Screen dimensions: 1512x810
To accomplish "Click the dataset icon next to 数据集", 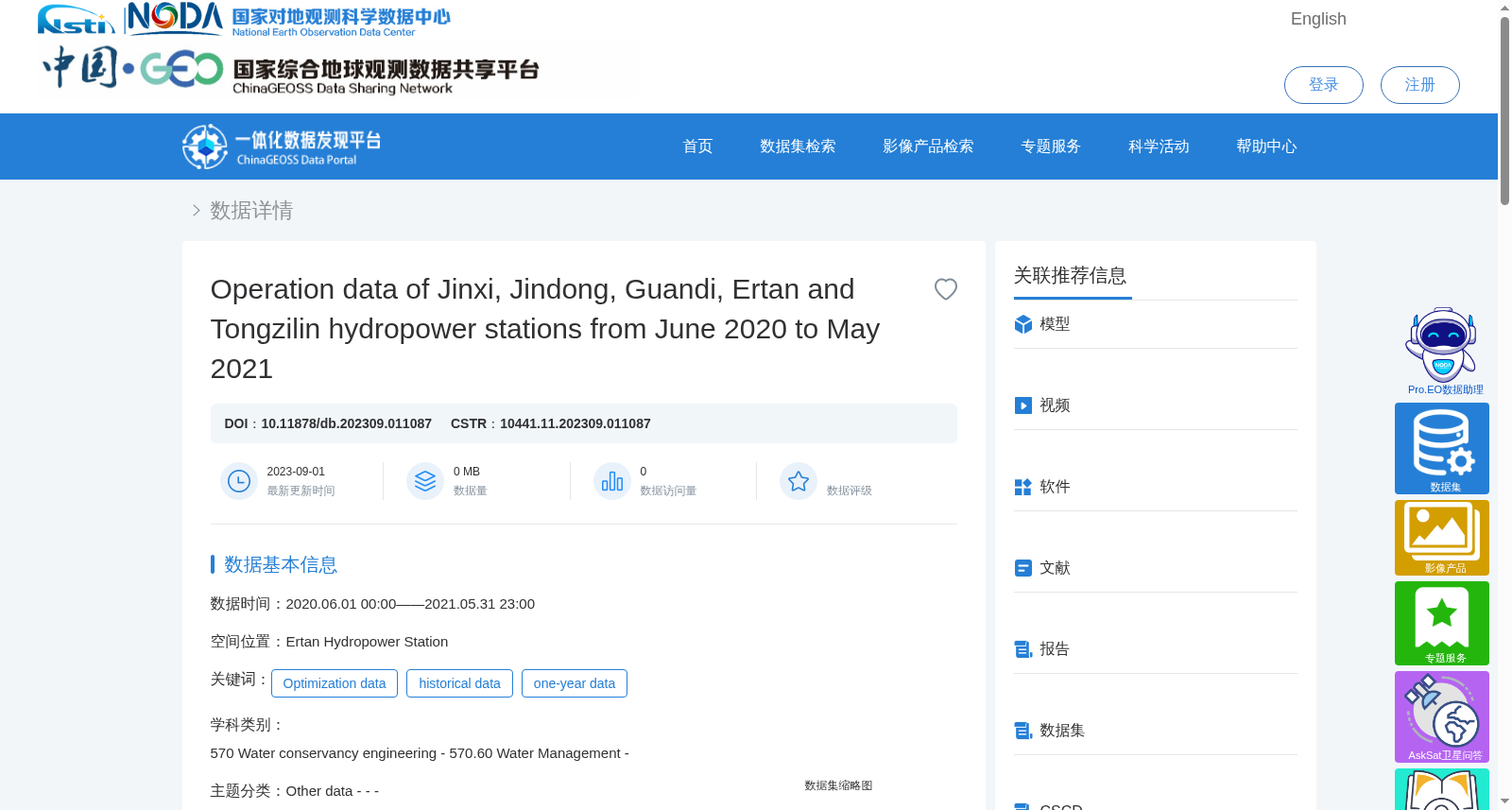I will tap(1022, 731).
